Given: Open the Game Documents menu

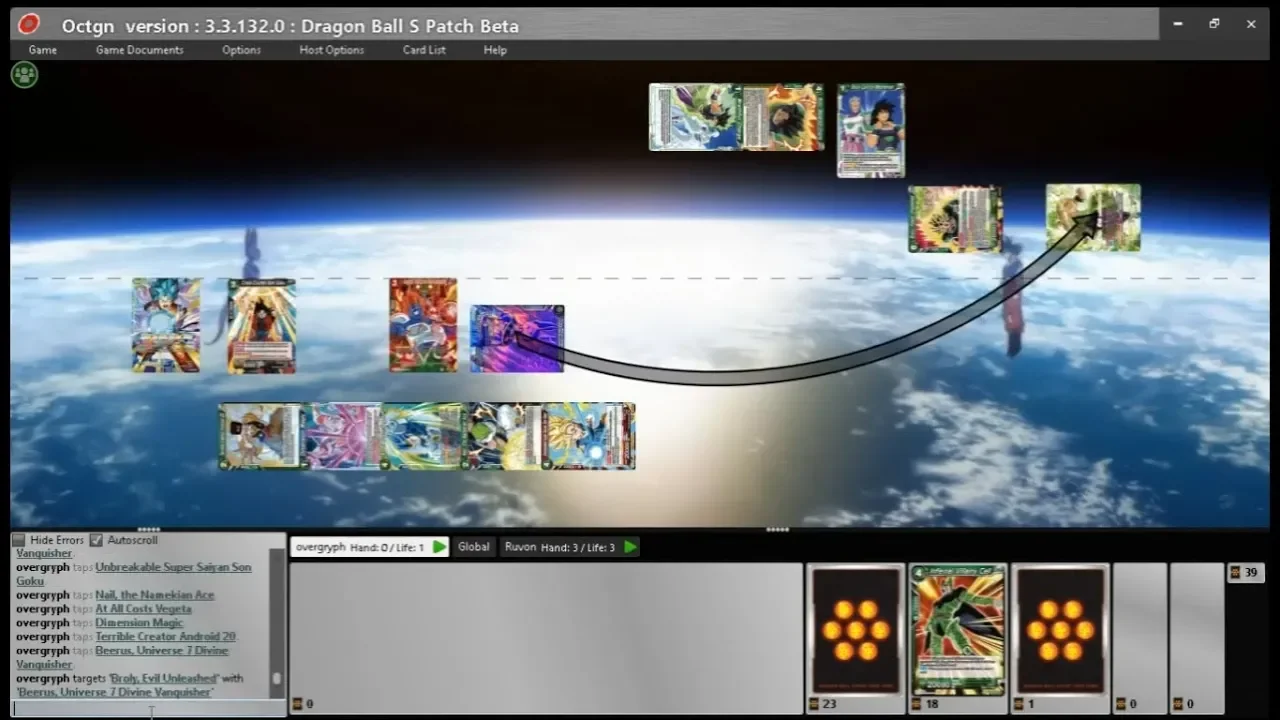Looking at the screenshot, I should (x=140, y=50).
